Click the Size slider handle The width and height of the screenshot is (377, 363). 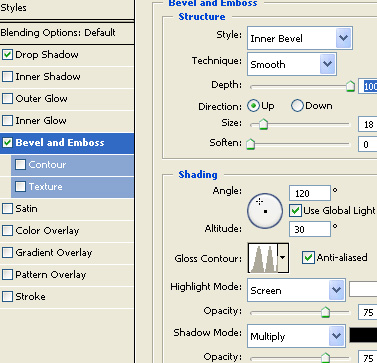point(263,124)
